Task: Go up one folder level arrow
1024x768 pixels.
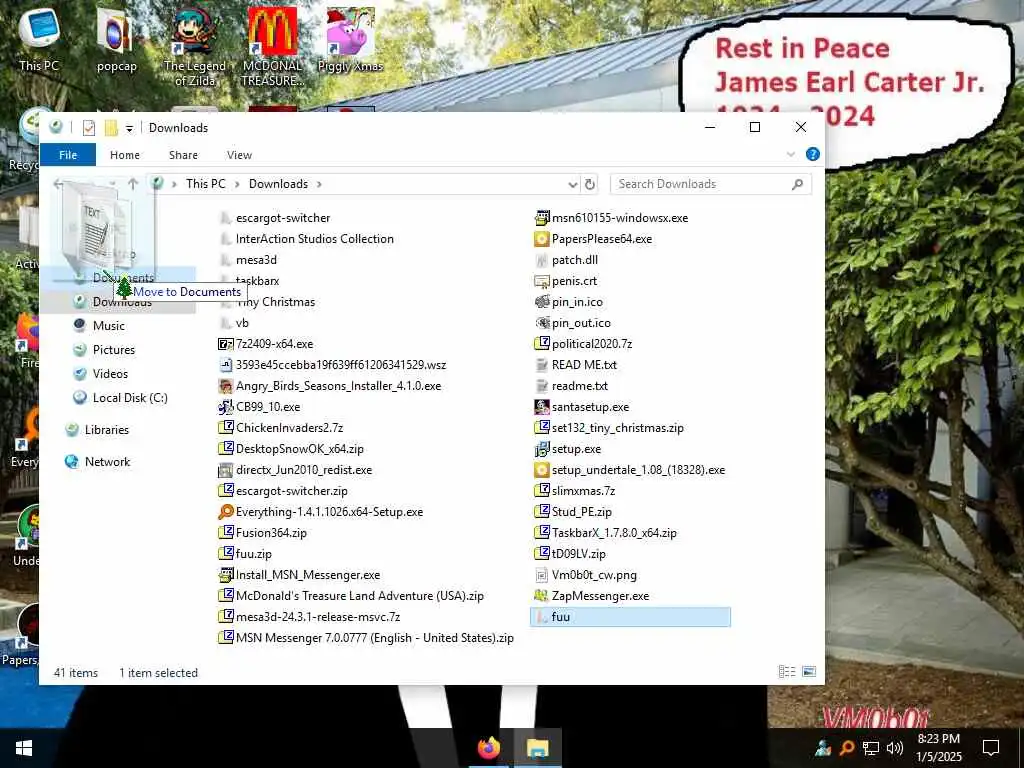Action: [x=133, y=184]
